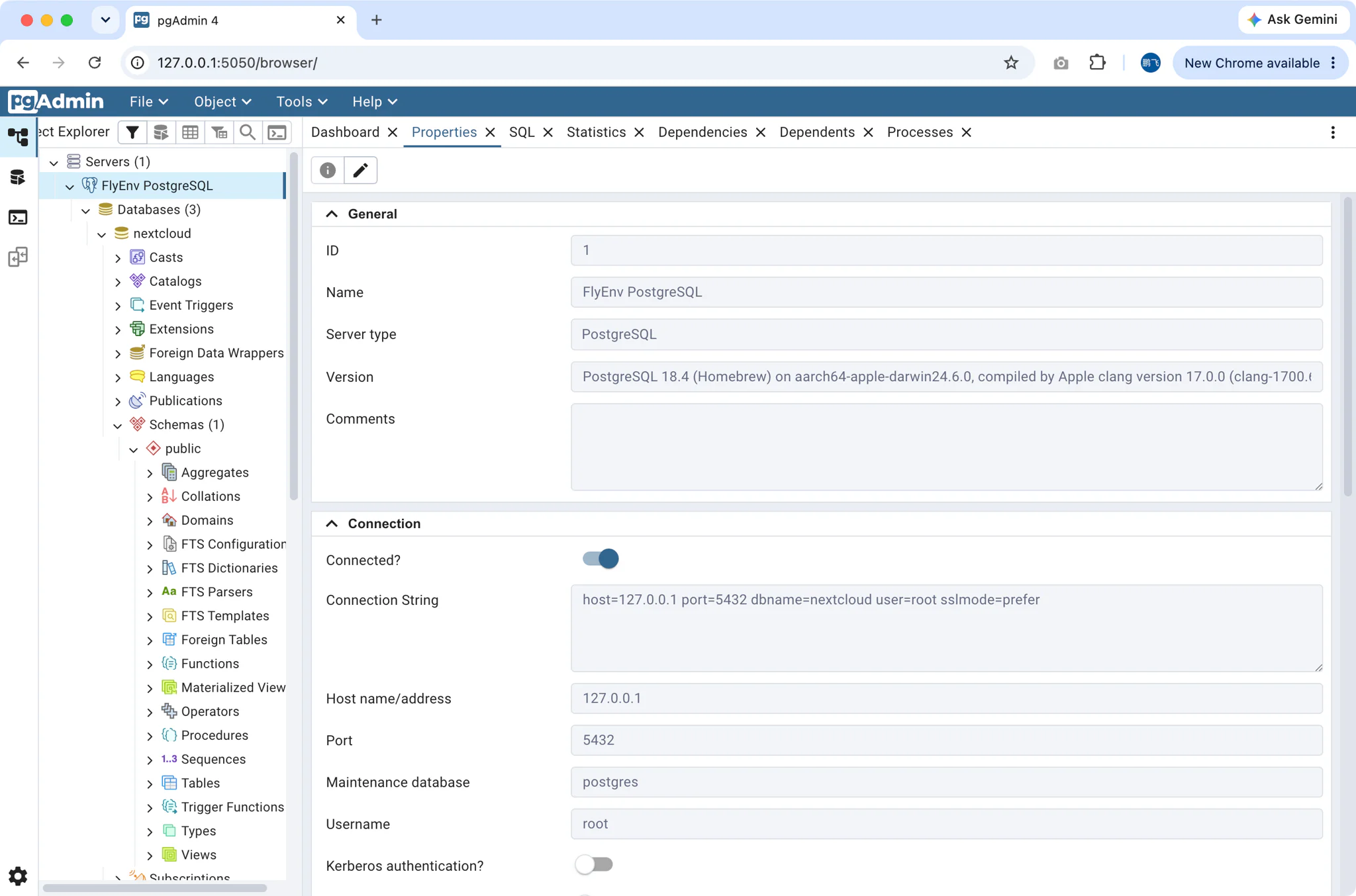Click the Name input field
This screenshot has width=1356, height=896.
point(946,292)
